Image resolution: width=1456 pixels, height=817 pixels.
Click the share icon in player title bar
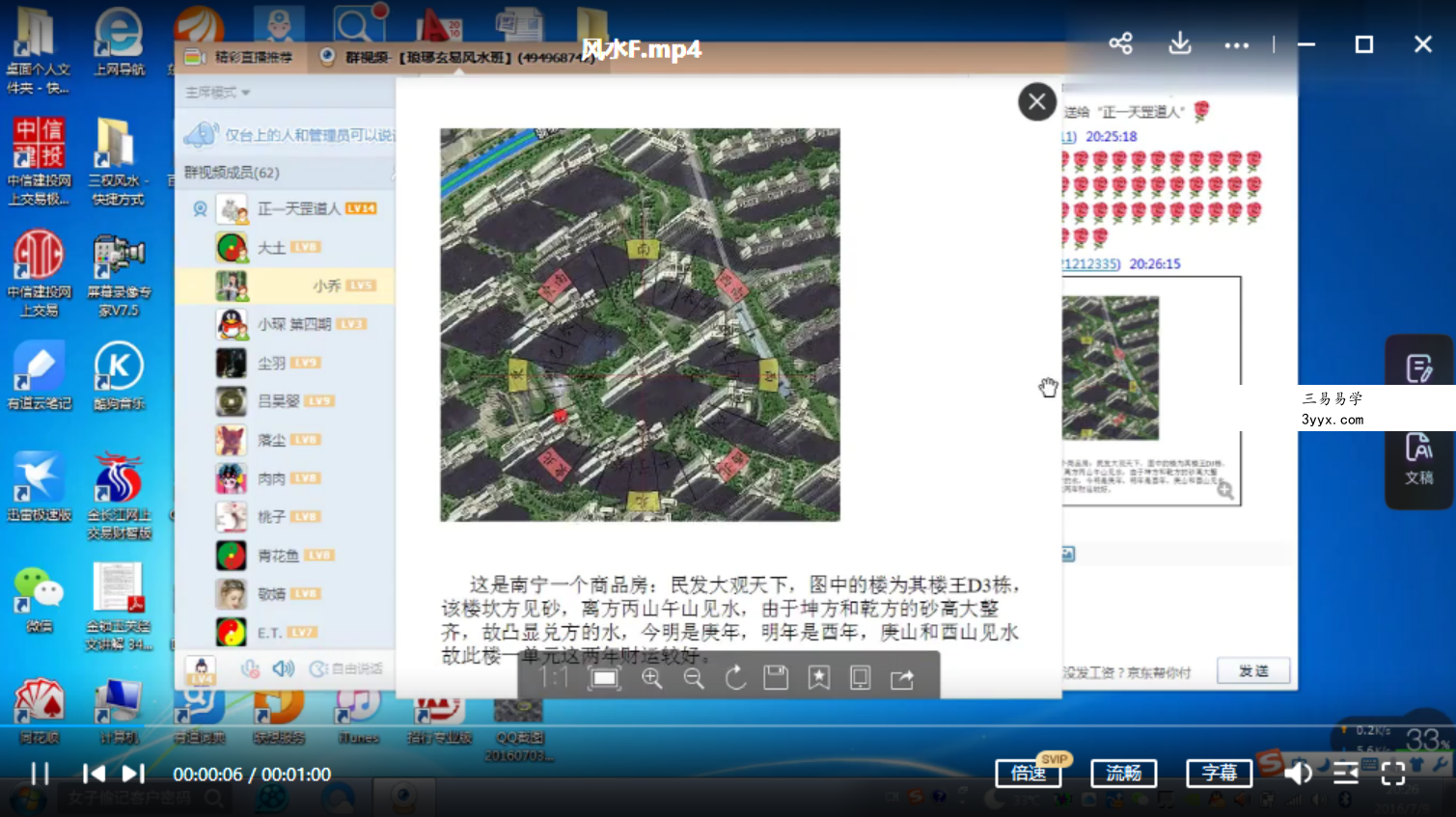[1120, 43]
